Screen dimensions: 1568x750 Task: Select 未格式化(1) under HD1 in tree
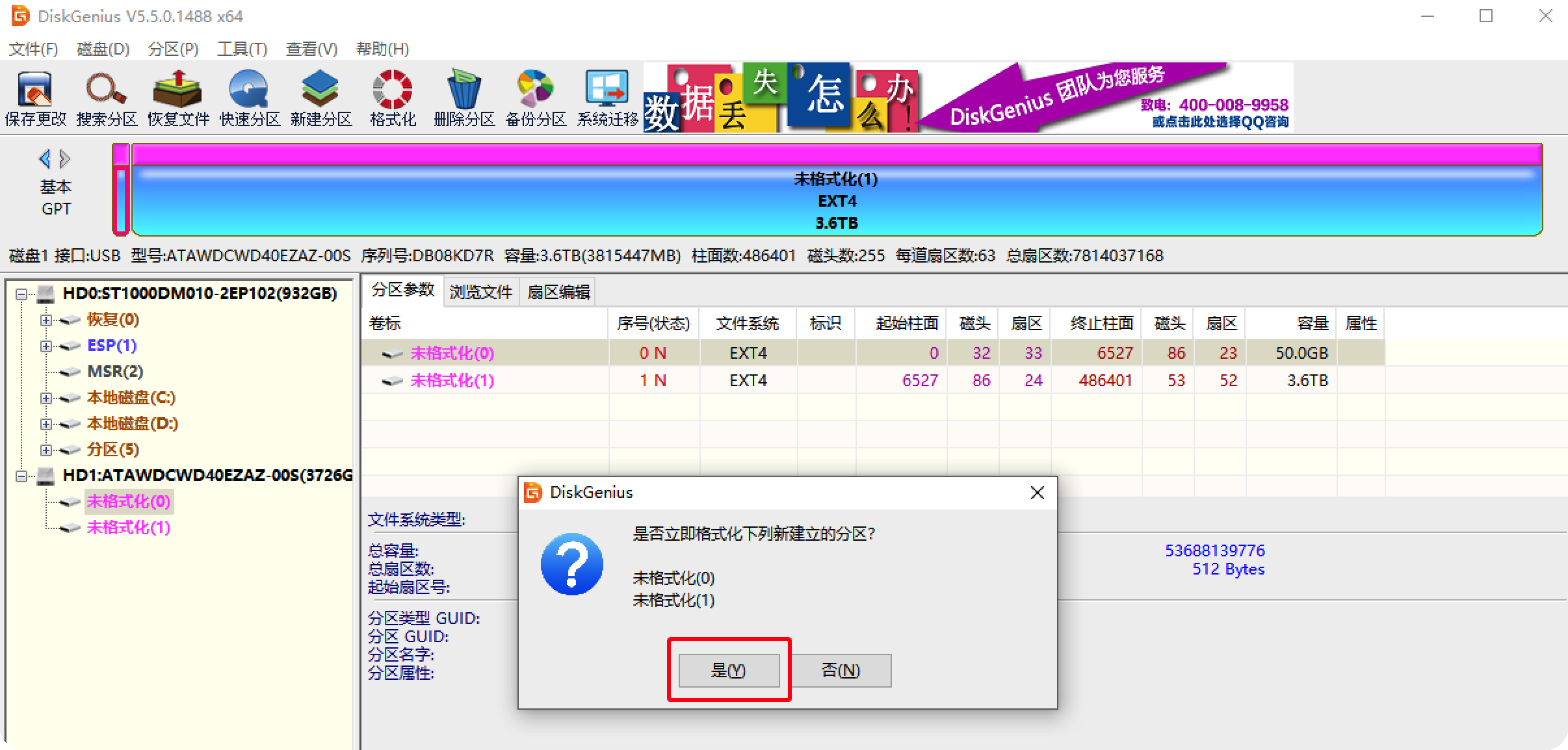pos(129,528)
